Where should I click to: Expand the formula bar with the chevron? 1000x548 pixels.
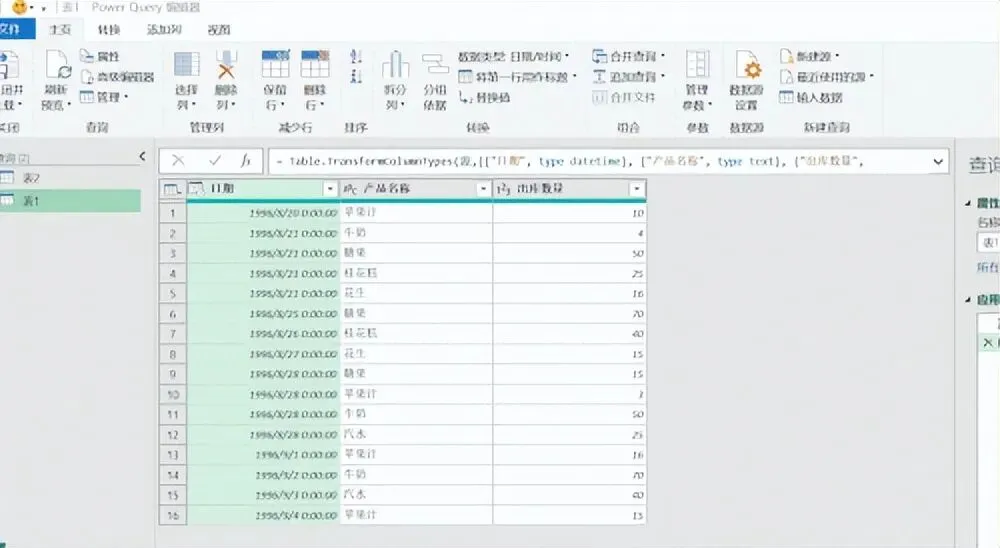coord(938,161)
